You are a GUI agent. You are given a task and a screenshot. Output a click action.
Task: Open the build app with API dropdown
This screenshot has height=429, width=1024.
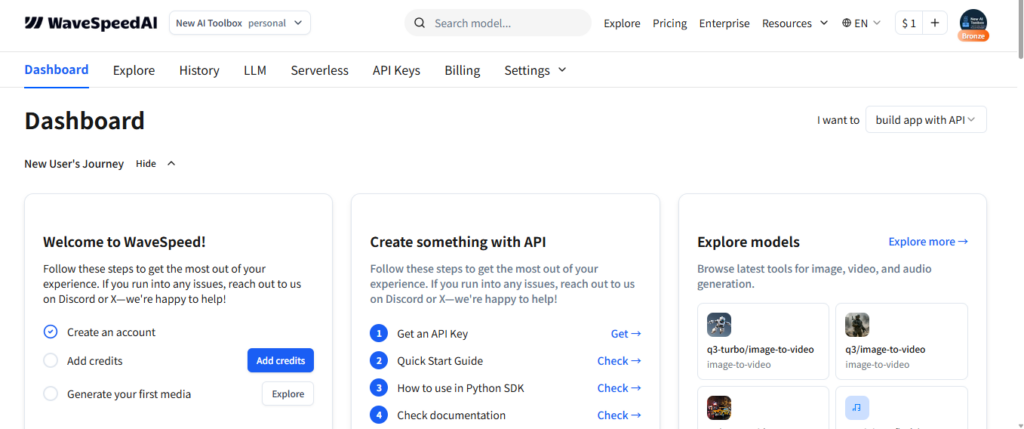click(926, 120)
